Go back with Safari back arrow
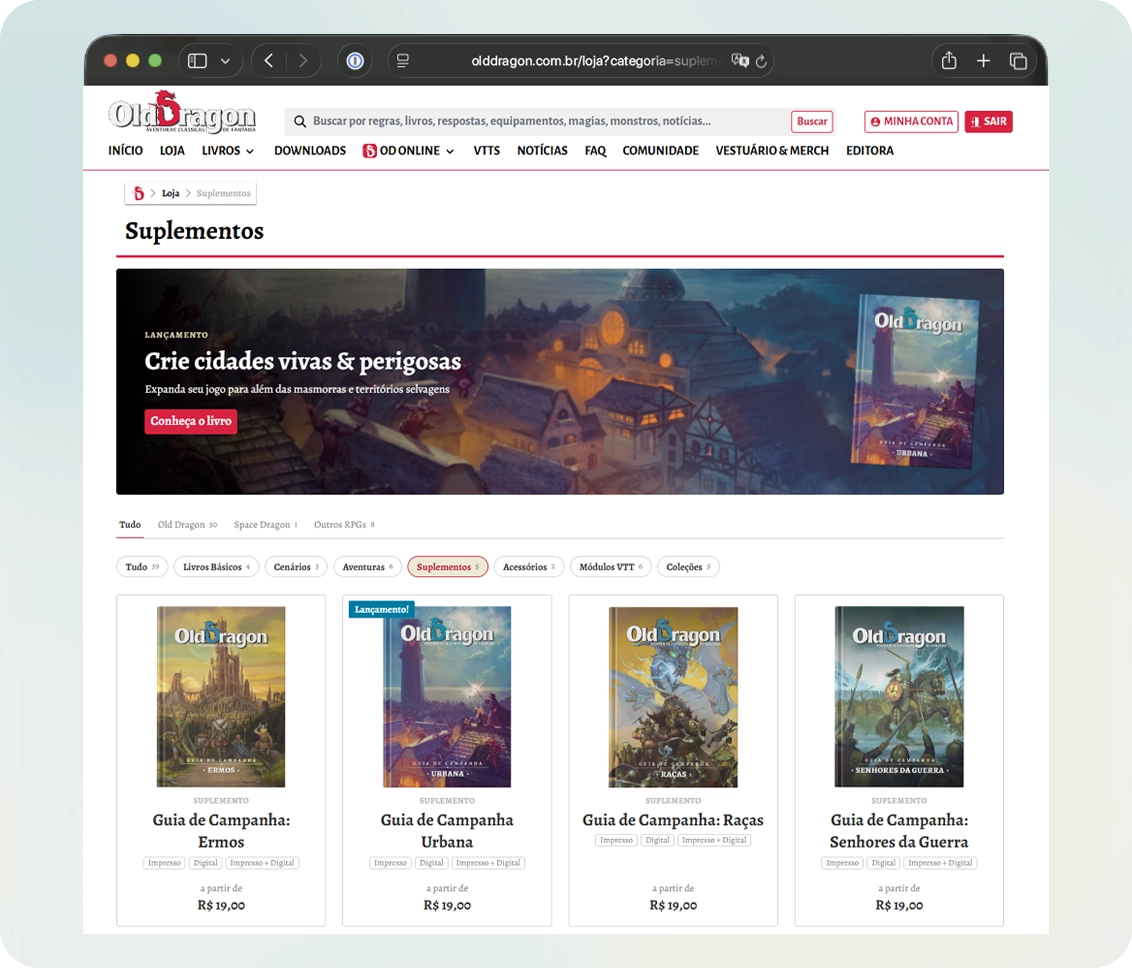Image resolution: width=1132 pixels, height=968 pixels. click(x=269, y=61)
